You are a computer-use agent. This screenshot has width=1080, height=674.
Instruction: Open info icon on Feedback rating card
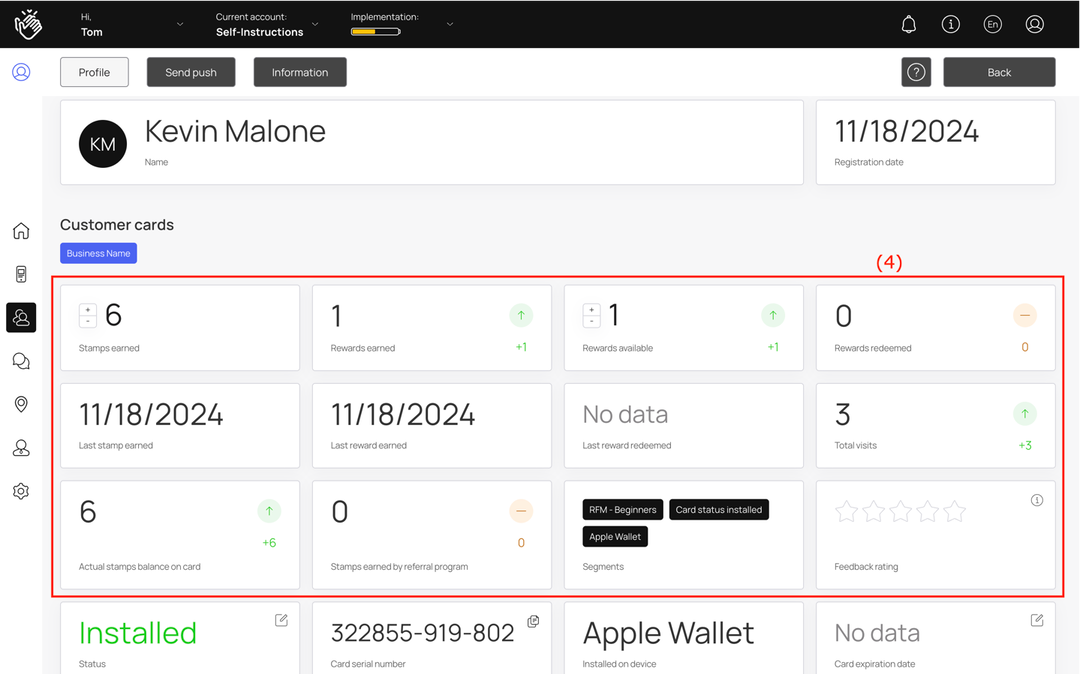pyautogui.click(x=1037, y=501)
